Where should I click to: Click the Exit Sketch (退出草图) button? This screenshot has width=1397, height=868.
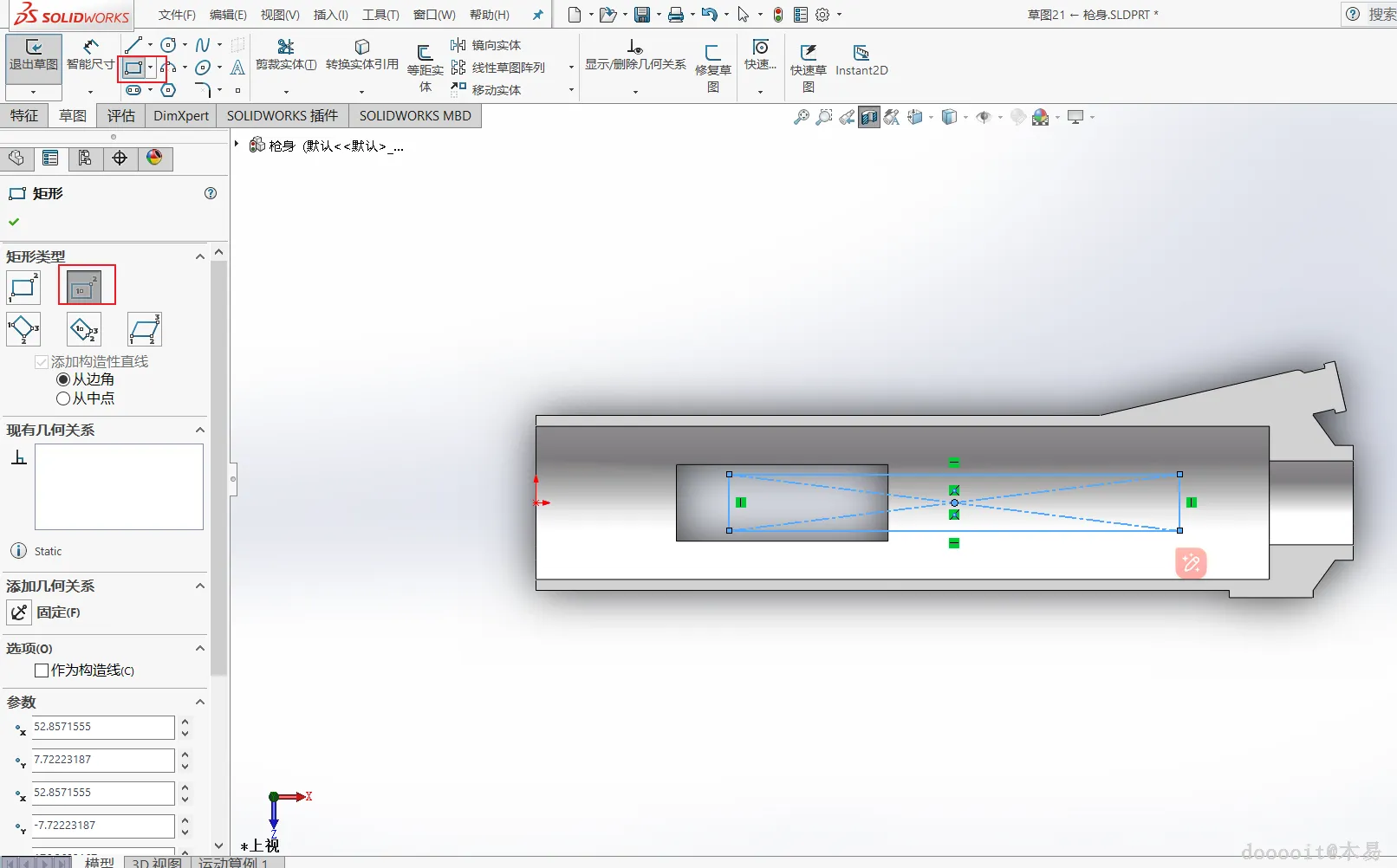(x=34, y=55)
